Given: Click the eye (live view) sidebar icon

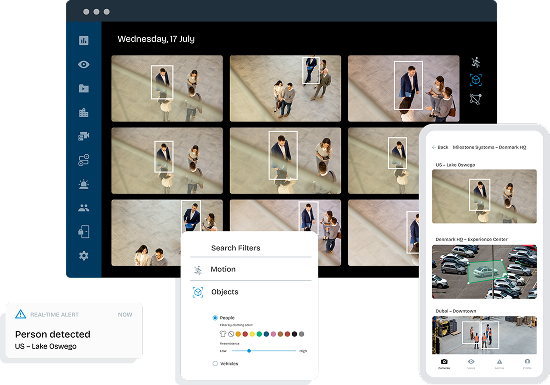Looking at the screenshot, I should (83, 65).
